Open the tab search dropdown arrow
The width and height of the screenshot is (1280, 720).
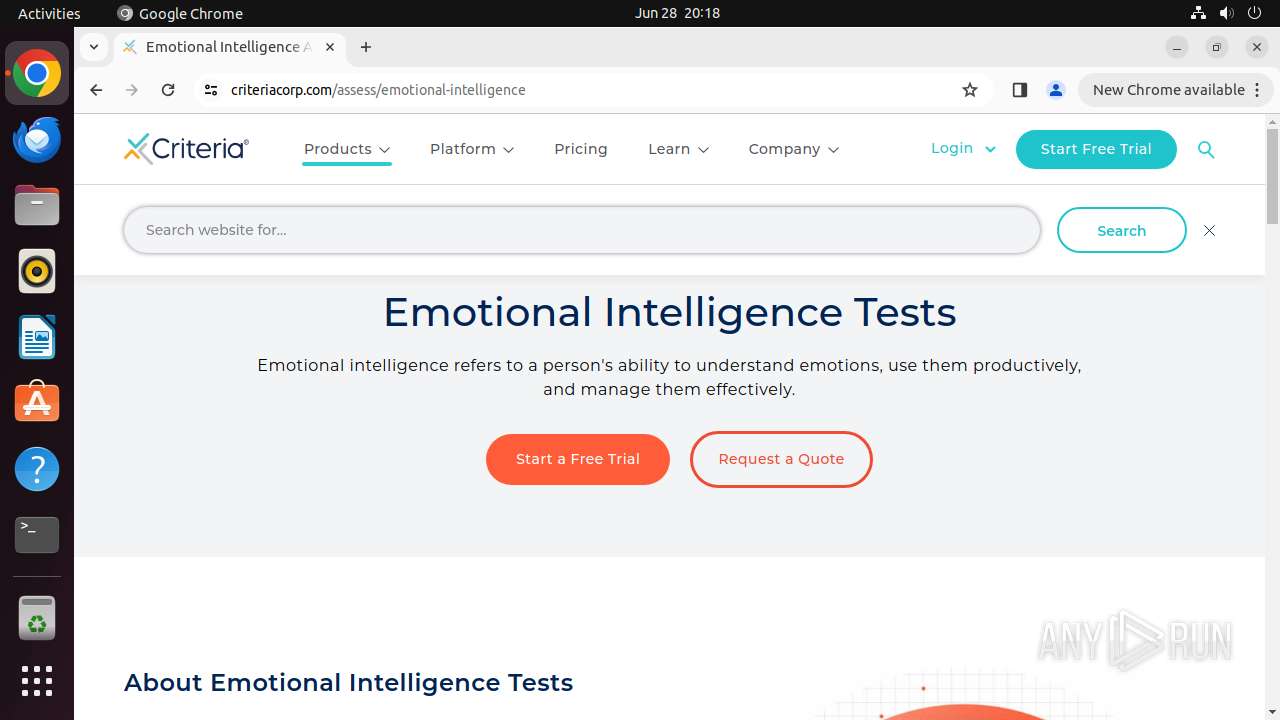click(93, 47)
